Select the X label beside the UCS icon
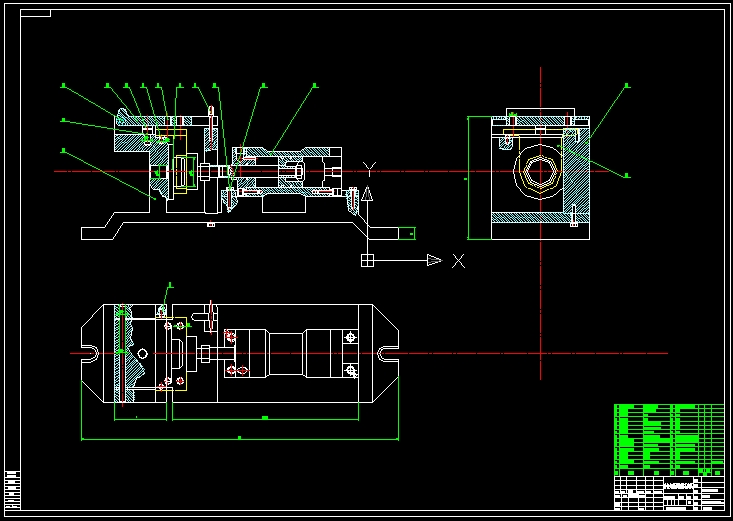The height and width of the screenshot is (521, 733). (x=459, y=261)
